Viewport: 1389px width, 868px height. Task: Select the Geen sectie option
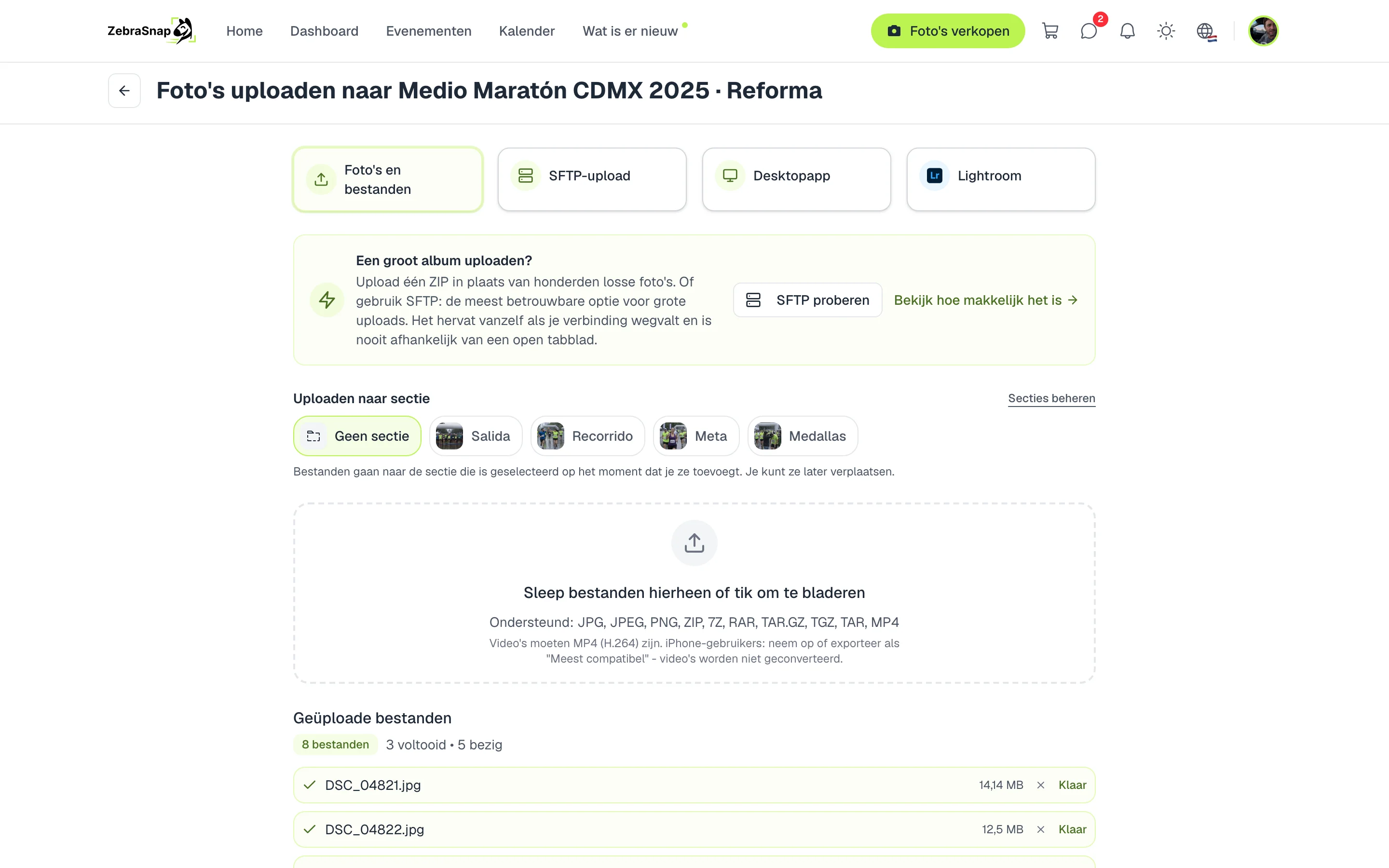pyautogui.click(x=357, y=436)
